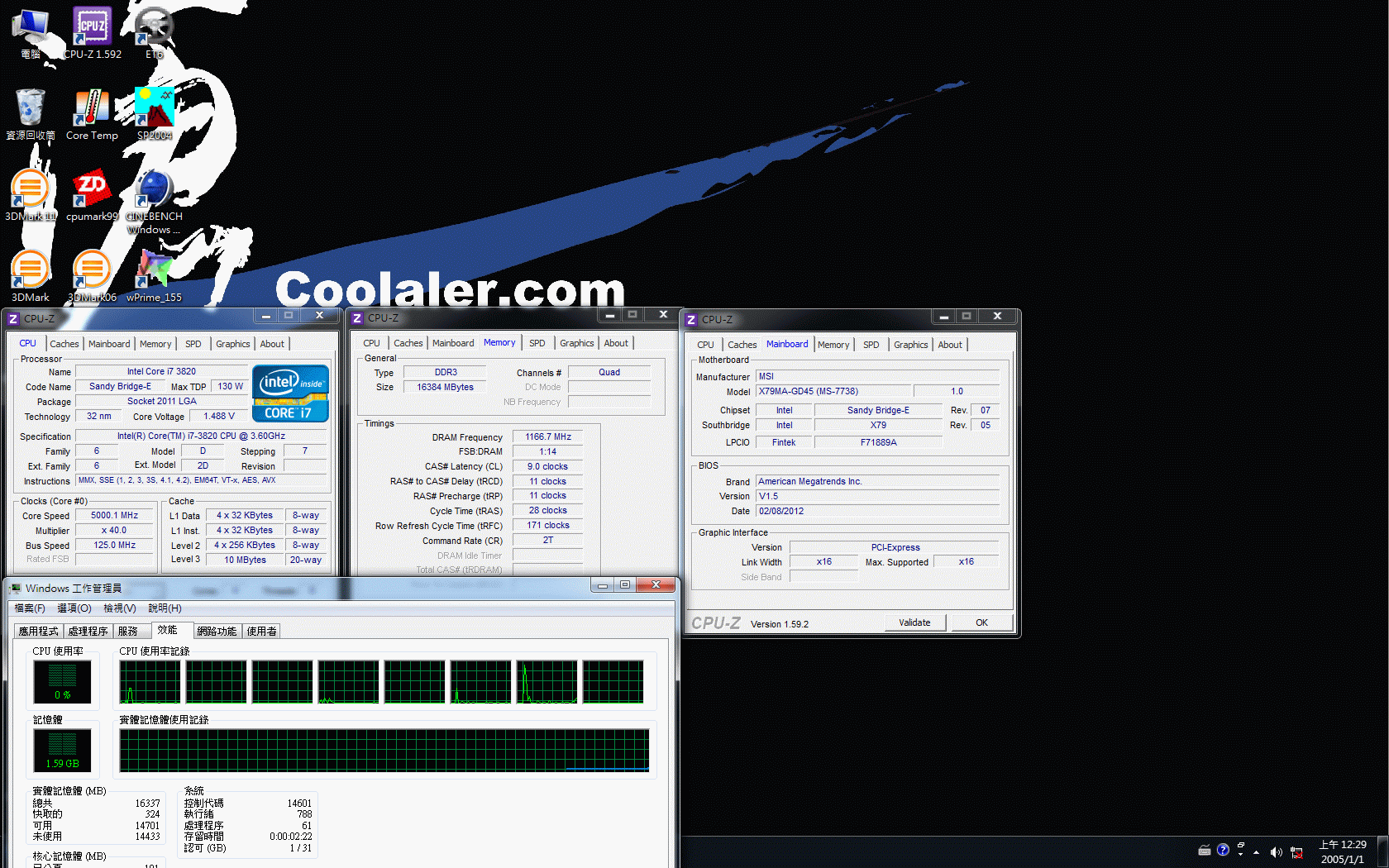
Task: Open the 網路功能 tab in Task Manager
Action: pos(217,631)
